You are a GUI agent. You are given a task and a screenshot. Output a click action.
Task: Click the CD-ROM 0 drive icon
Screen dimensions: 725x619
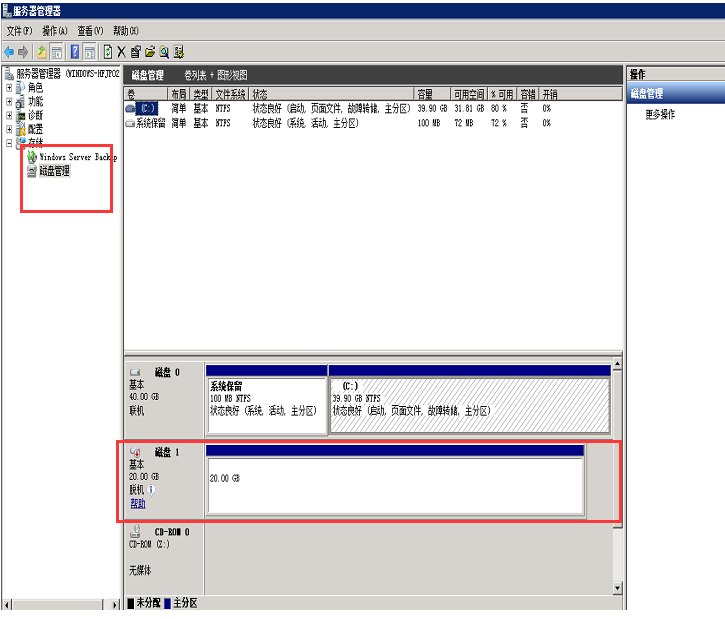tap(136, 532)
